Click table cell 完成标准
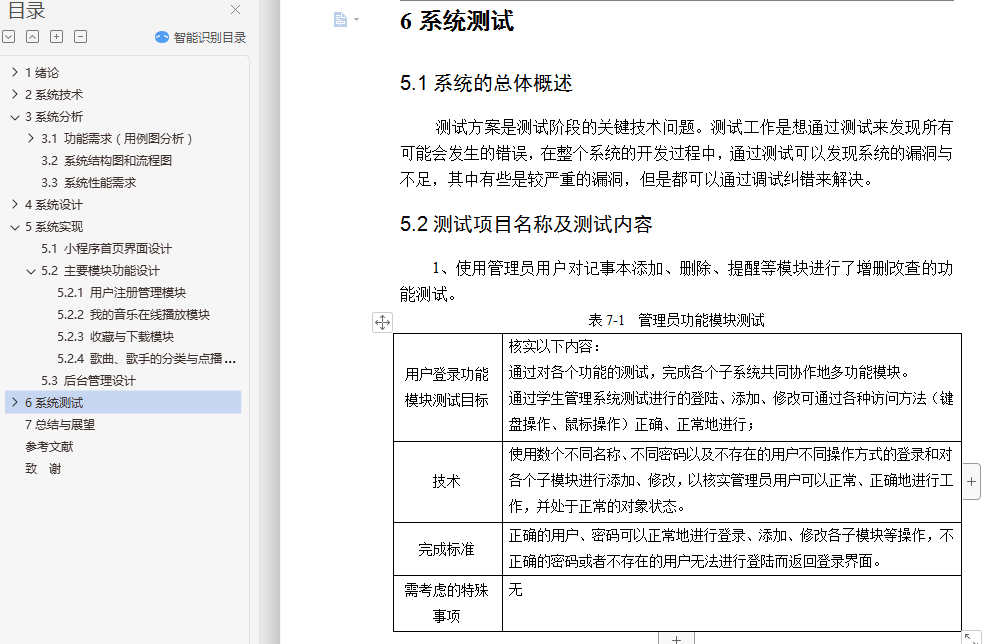Viewport: 999px width, 644px height. tap(447, 549)
